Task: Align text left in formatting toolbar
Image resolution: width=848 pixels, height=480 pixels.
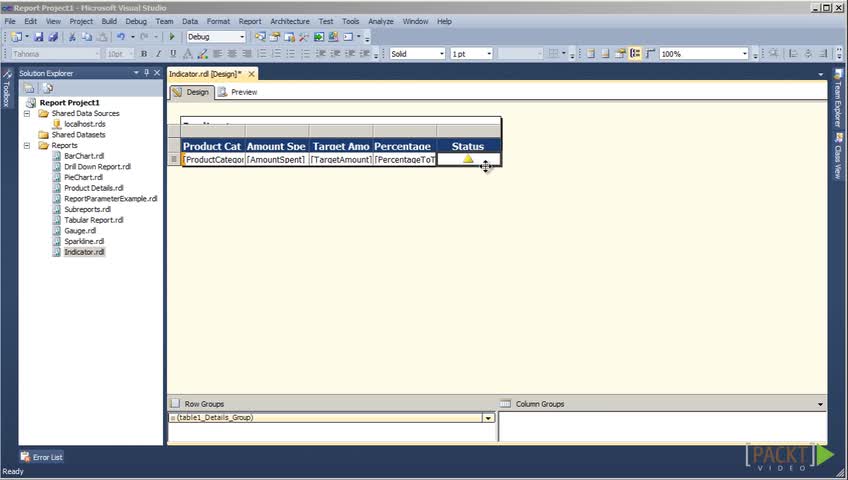Action: pyautogui.click(x=217, y=54)
